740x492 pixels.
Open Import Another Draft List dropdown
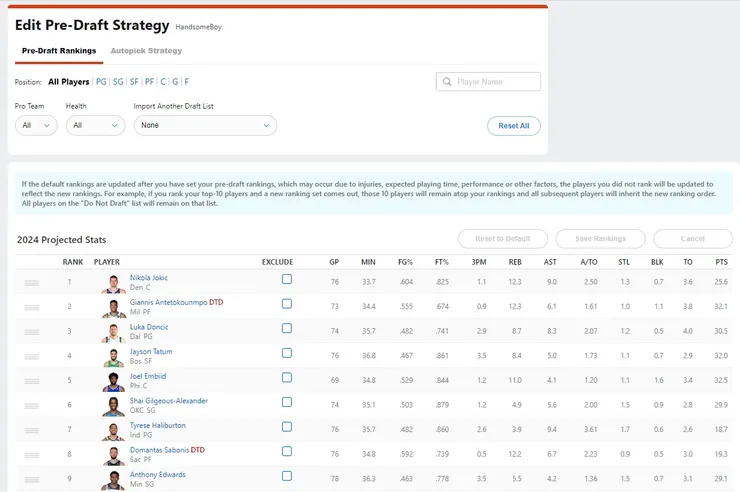pyautogui.click(x=205, y=125)
